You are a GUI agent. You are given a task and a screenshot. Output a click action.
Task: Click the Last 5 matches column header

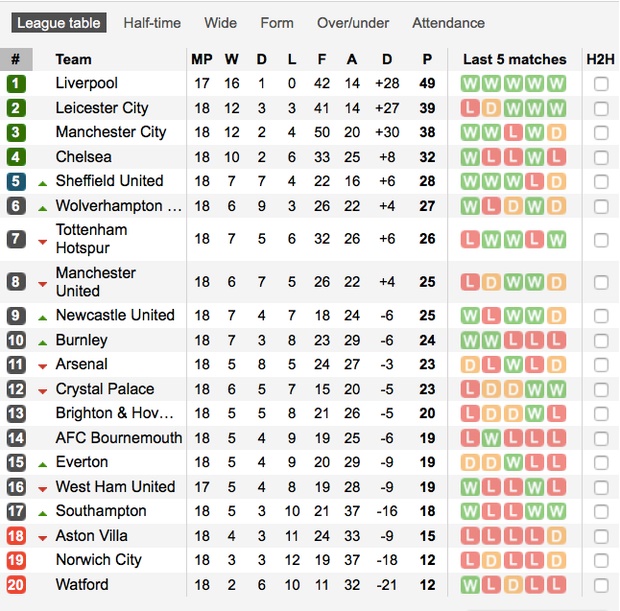514,59
